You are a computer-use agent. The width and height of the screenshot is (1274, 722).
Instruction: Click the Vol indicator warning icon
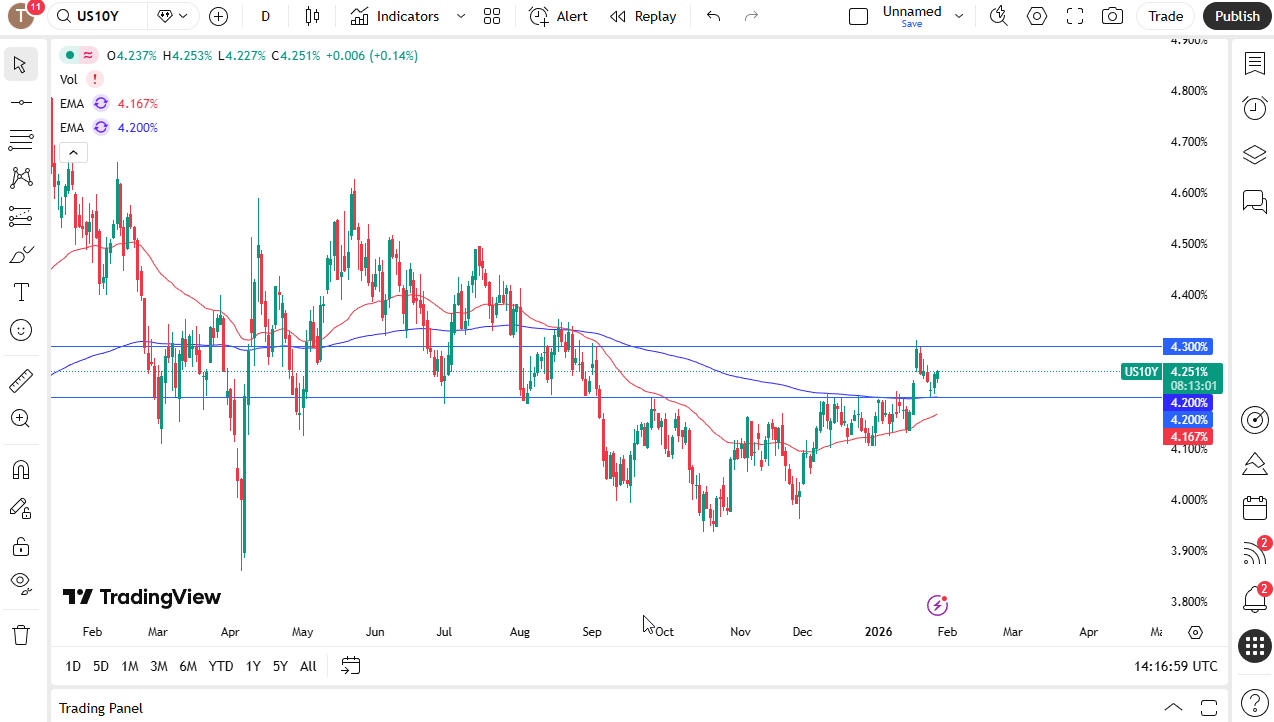click(x=95, y=79)
